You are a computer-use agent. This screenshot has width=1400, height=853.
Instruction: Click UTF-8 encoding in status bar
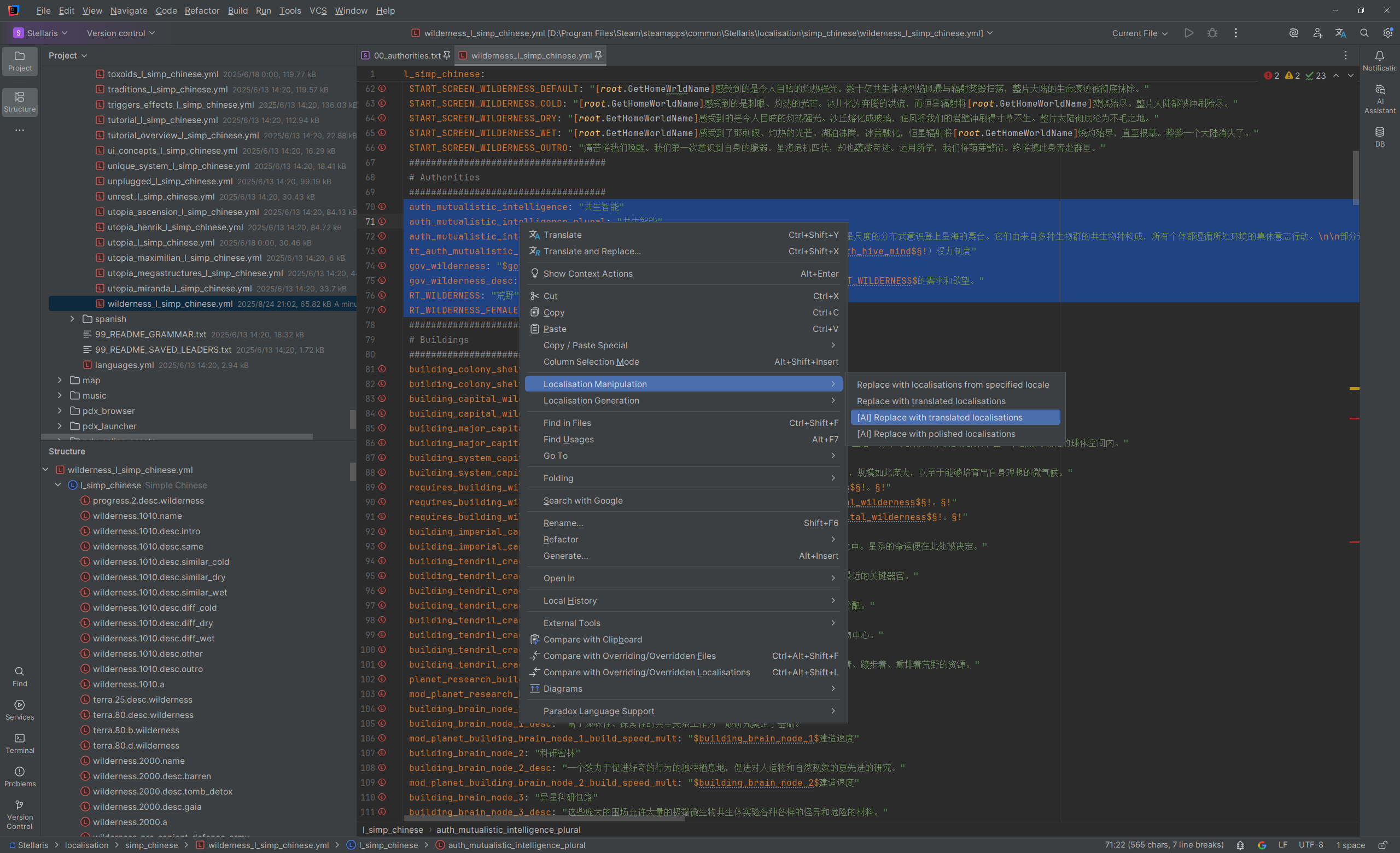1310,845
